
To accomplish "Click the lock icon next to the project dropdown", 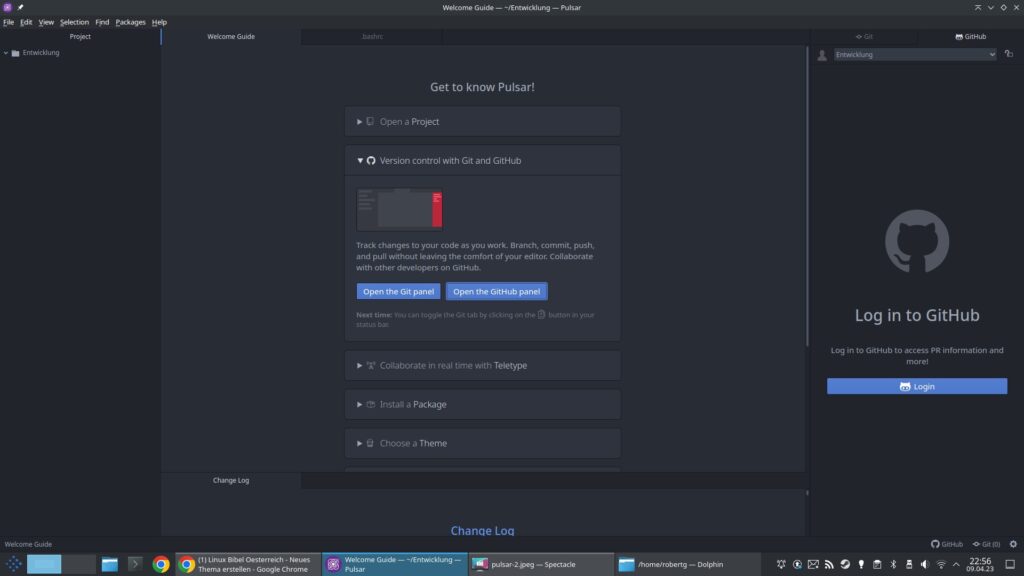I will tap(1009, 54).
